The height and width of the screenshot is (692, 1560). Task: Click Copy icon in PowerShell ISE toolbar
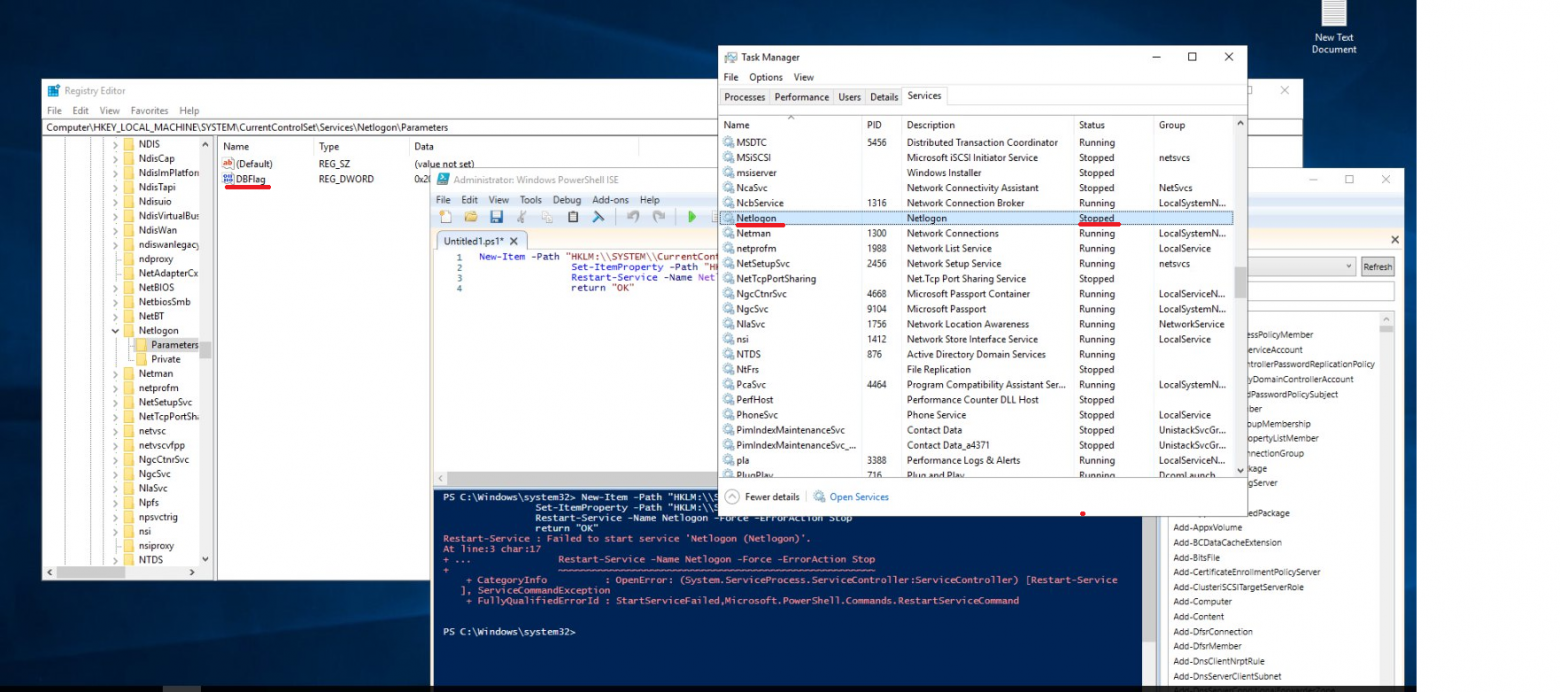point(547,216)
